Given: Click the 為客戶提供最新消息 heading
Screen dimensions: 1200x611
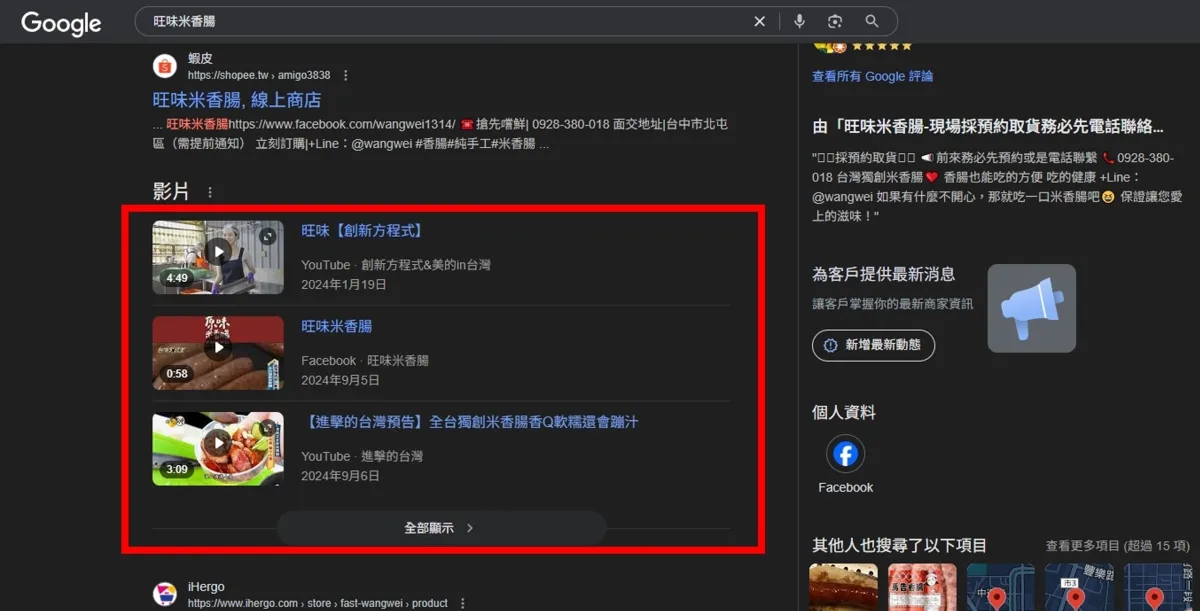Looking at the screenshot, I should [x=883, y=274].
